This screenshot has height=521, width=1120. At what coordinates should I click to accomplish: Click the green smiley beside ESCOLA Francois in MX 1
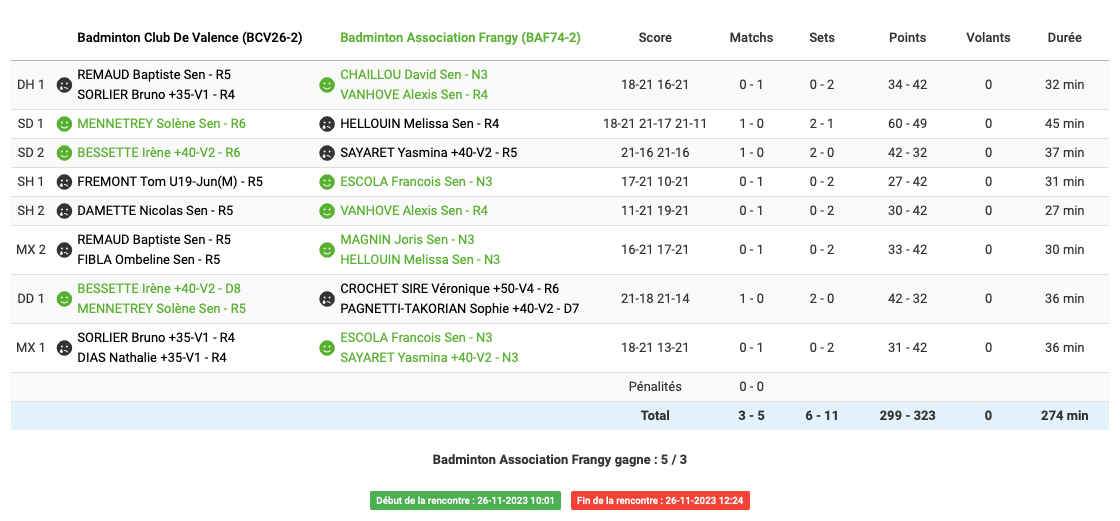pyautogui.click(x=326, y=347)
